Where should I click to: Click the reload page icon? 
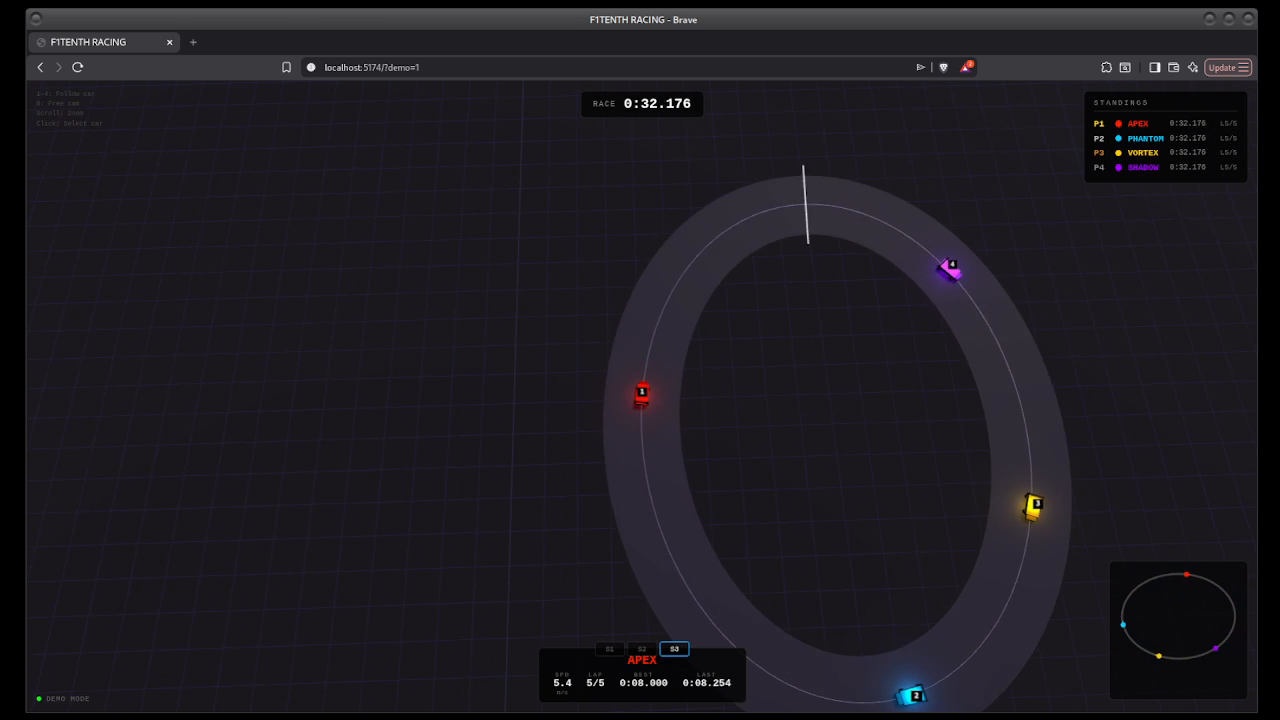[x=78, y=67]
